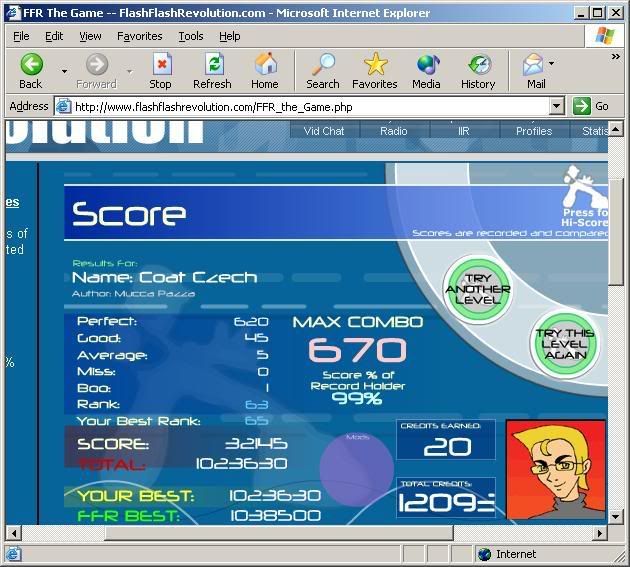Viewport: 630px width, 567px height.
Task: Open the Search toolbar icon
Action: [322, 65]
